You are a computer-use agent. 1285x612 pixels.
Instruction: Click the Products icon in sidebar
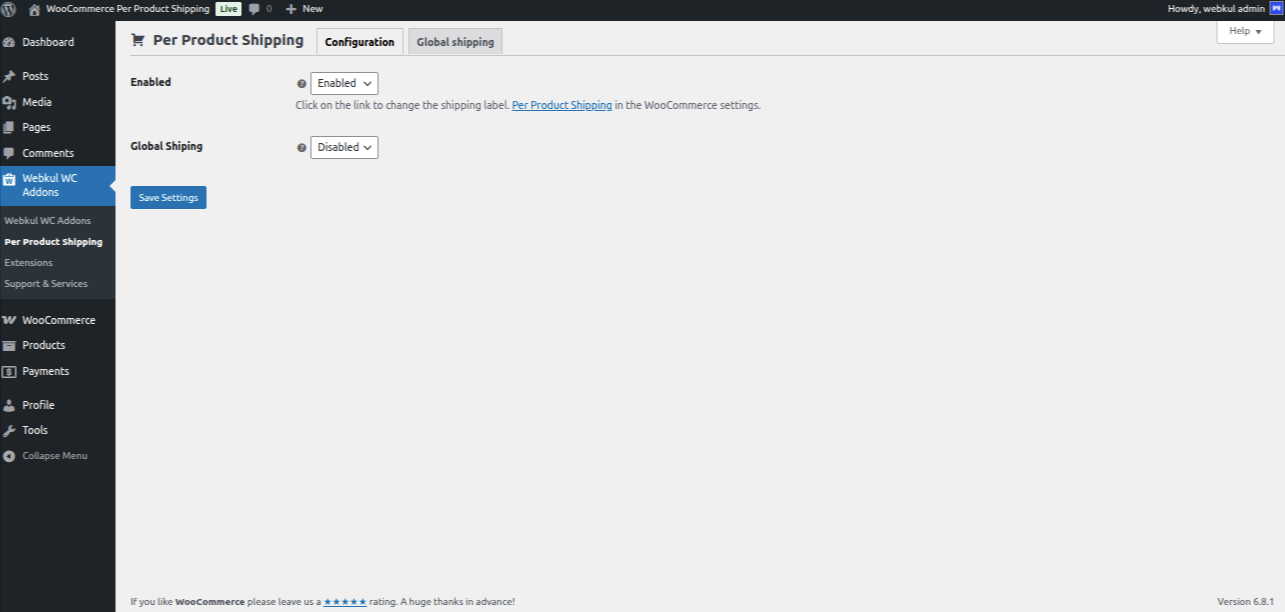[x=11, y=345]
